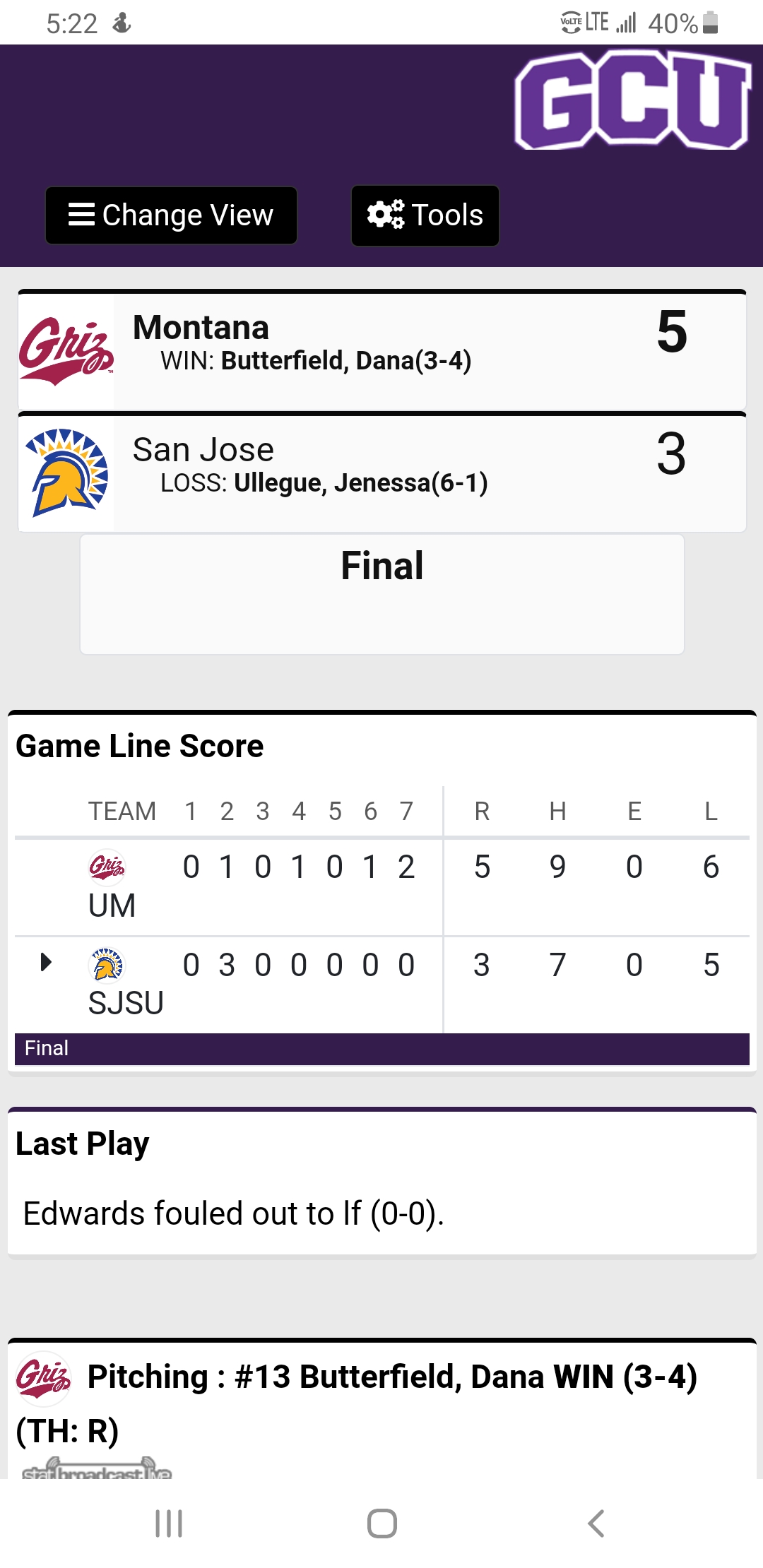Tap the Final game status box
This screenshot has height=1568, width=763.
382,593
